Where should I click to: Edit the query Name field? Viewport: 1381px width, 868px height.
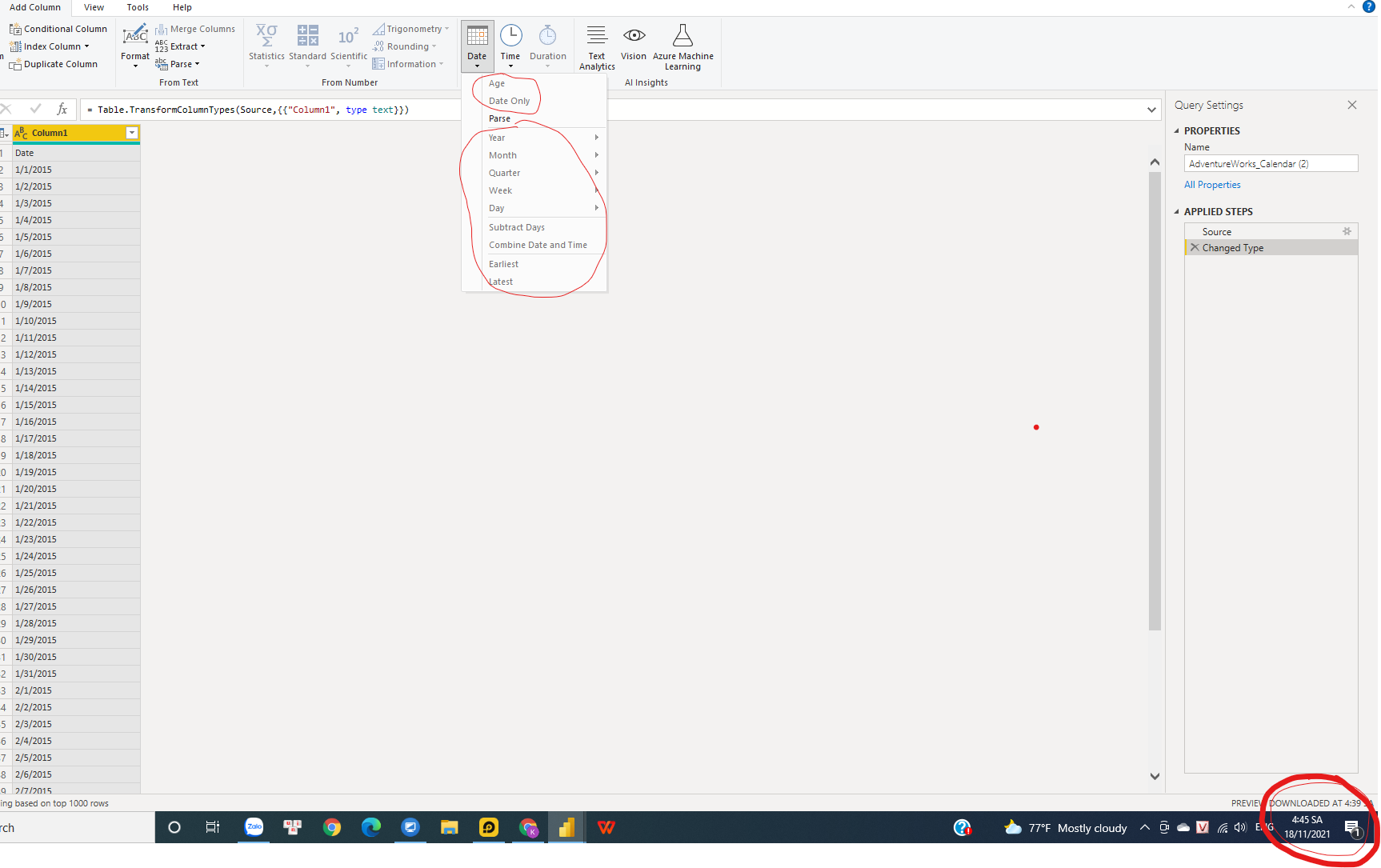click(x=1271, y=163)
